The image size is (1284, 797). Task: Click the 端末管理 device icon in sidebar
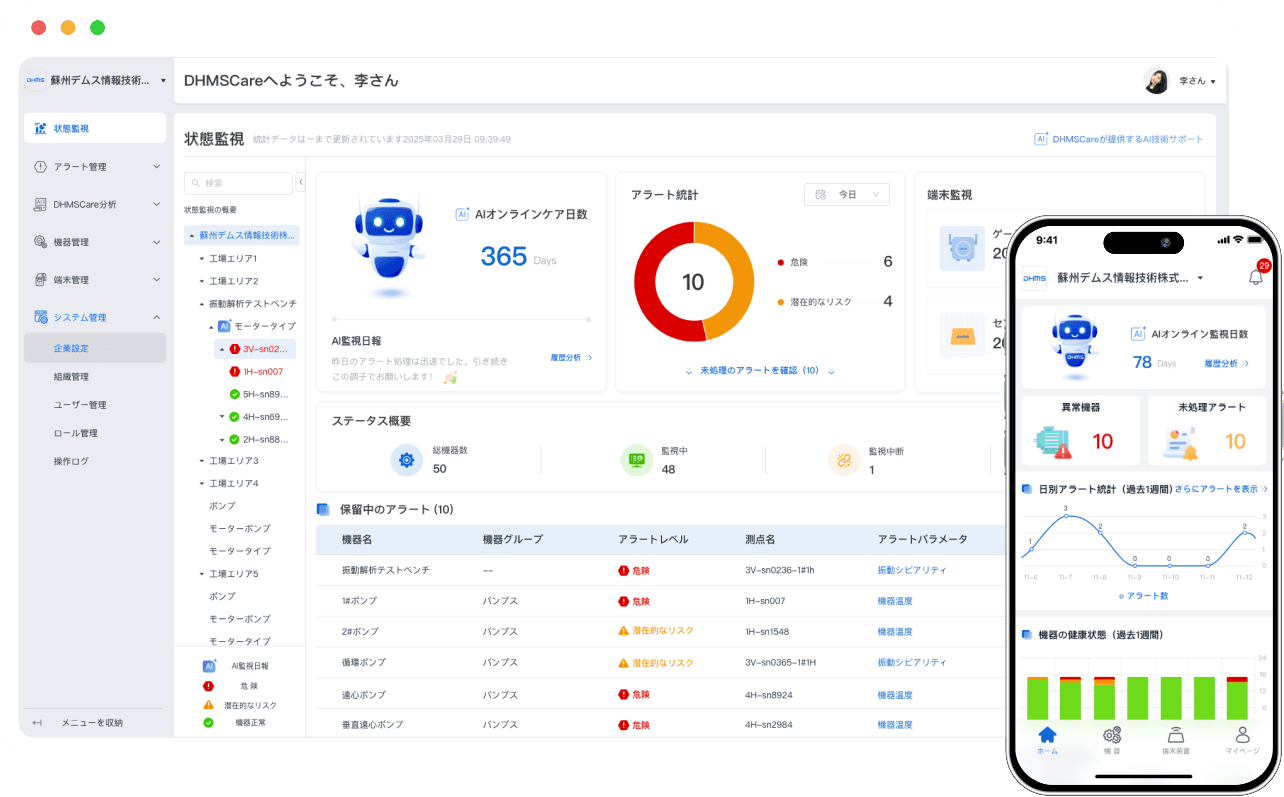point(40,279)
